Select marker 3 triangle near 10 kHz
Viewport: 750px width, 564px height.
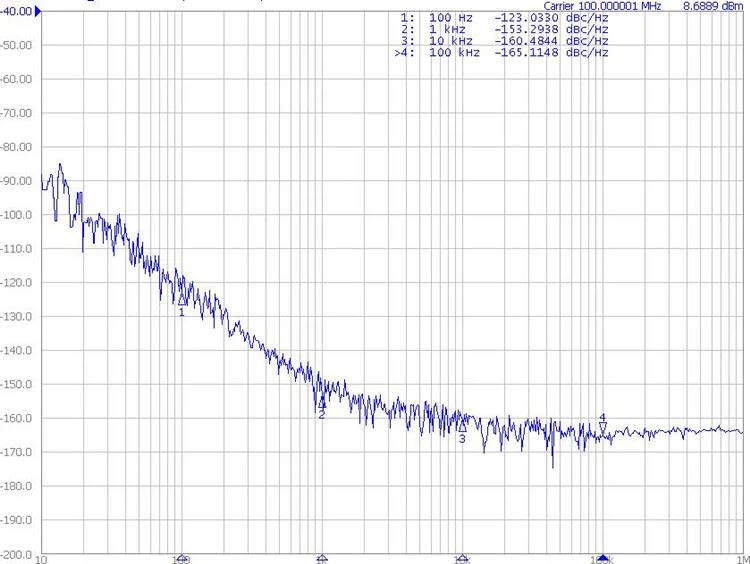(462, 427)
